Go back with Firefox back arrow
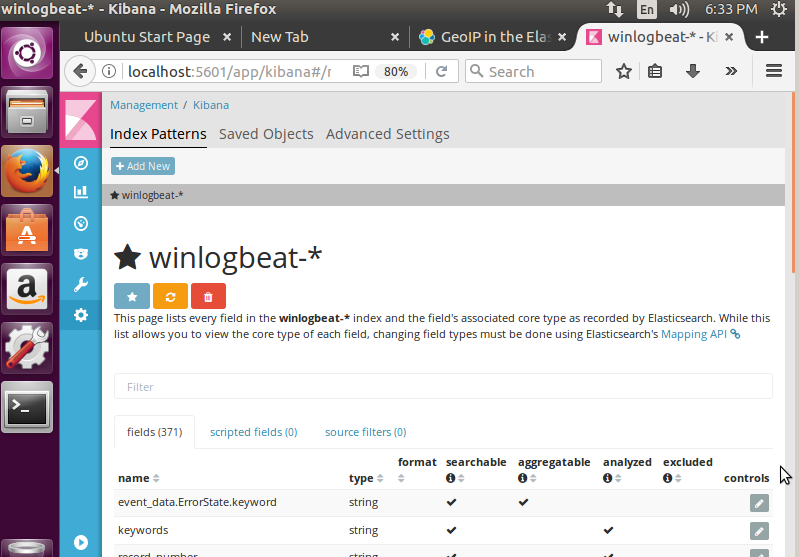Screen dimensions: 799x557 80,71
